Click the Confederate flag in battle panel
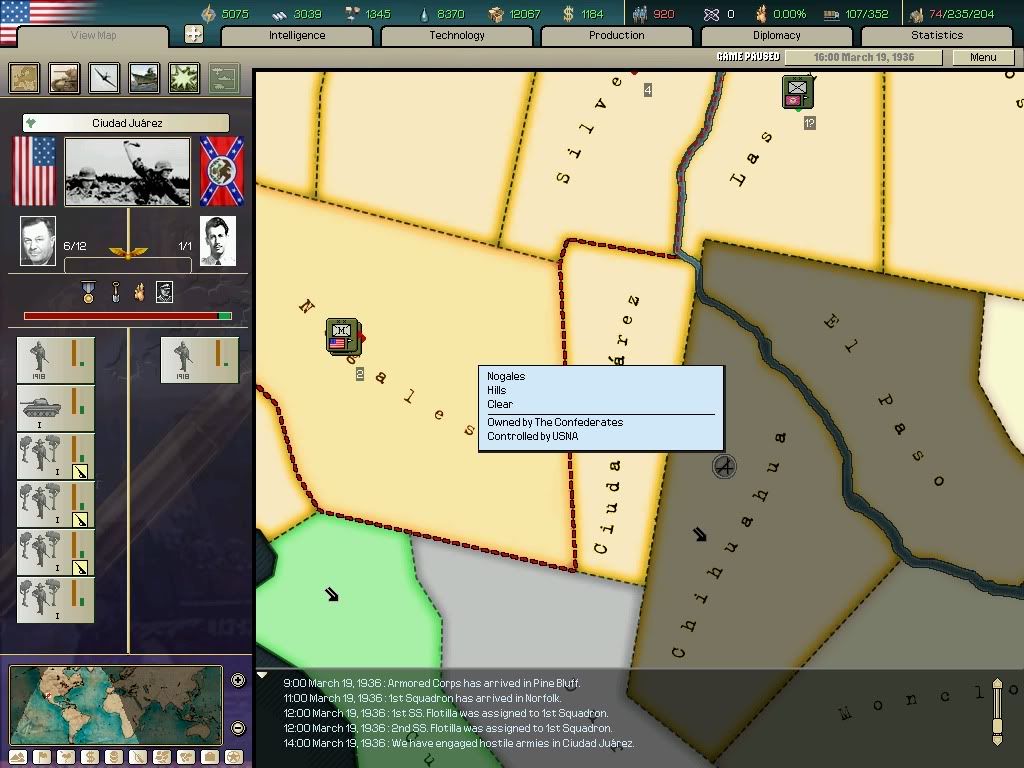The image size is (1024, 768). coord(222,171)
